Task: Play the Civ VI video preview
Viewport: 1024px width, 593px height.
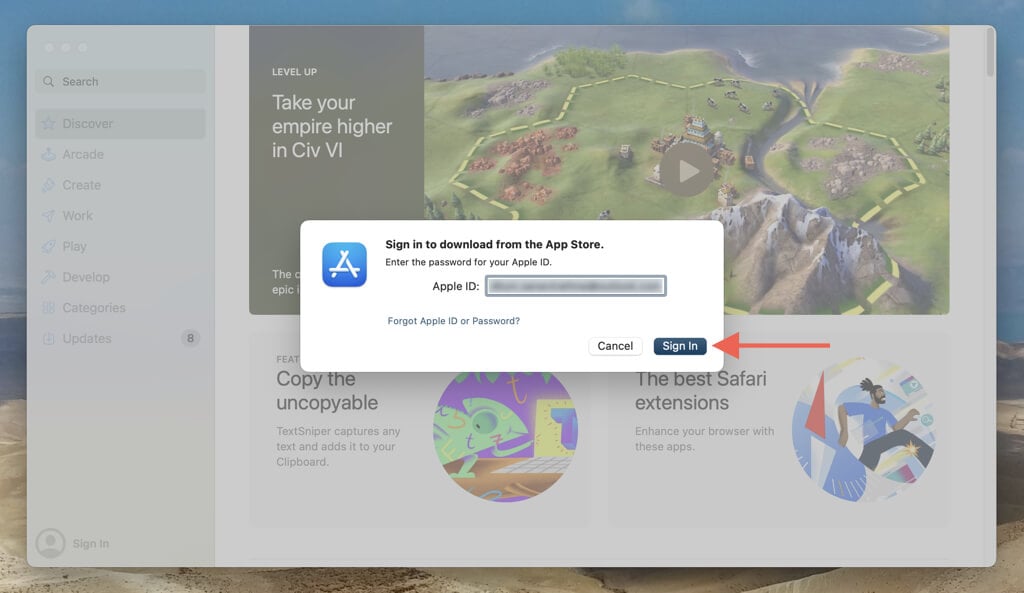Action: point(686,170)
